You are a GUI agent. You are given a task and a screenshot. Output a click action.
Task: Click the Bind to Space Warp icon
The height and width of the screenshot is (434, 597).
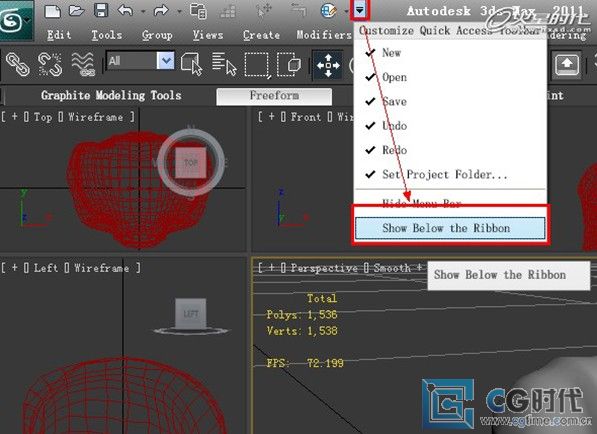click(83, 64)
